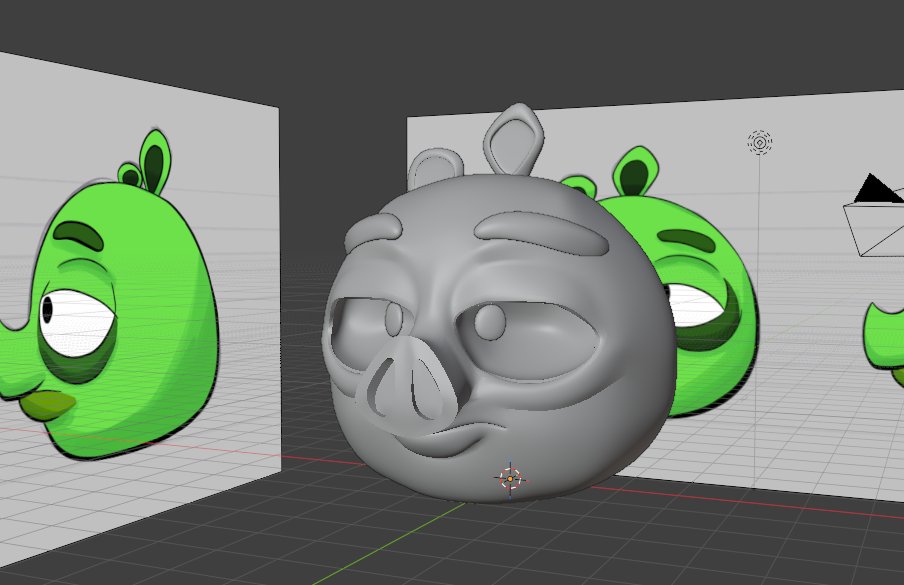Screen dimensions: 904x585
Task: Click the 3D cursor crosshair
Action: point(510,478)
